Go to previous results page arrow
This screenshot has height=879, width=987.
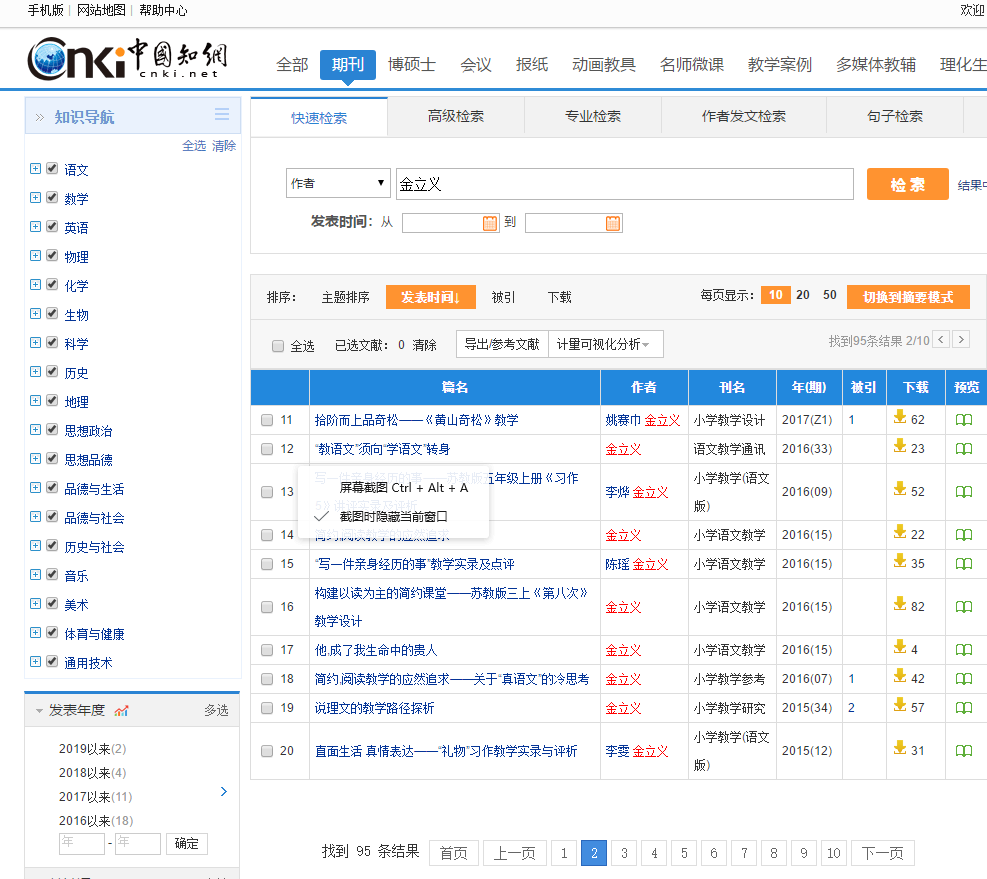941,339
